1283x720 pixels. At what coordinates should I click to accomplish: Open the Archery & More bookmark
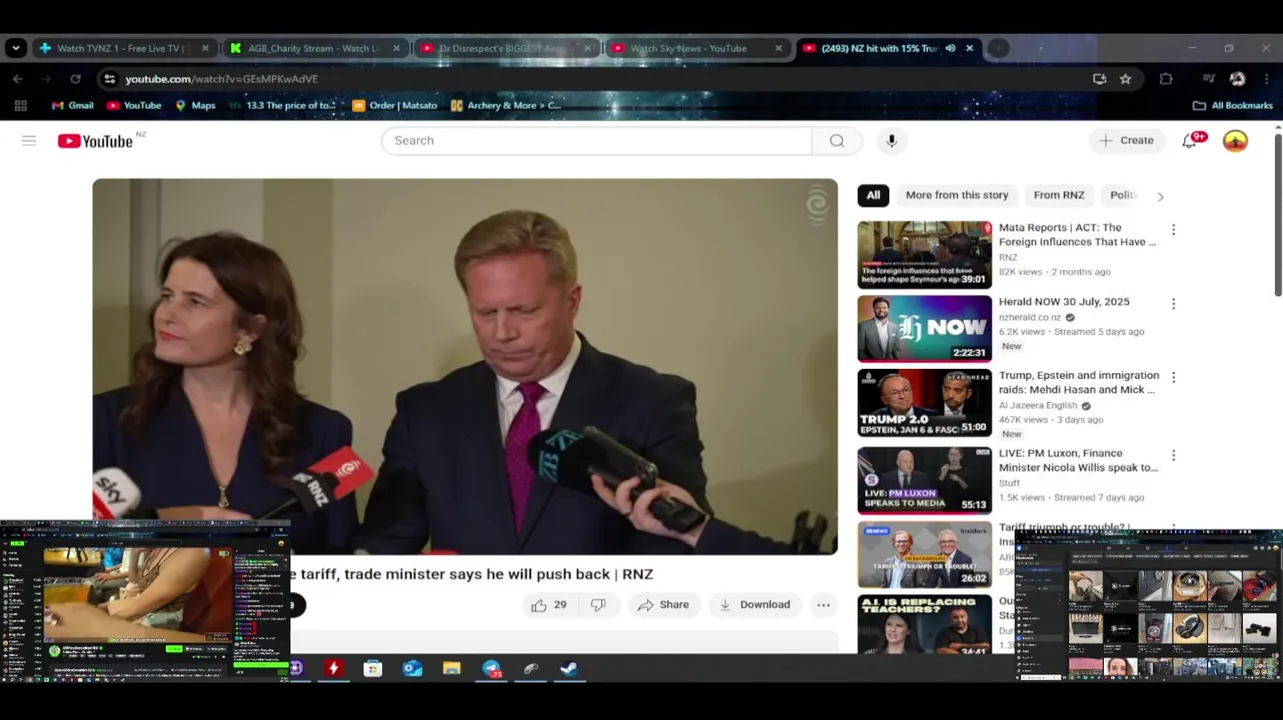506,105
